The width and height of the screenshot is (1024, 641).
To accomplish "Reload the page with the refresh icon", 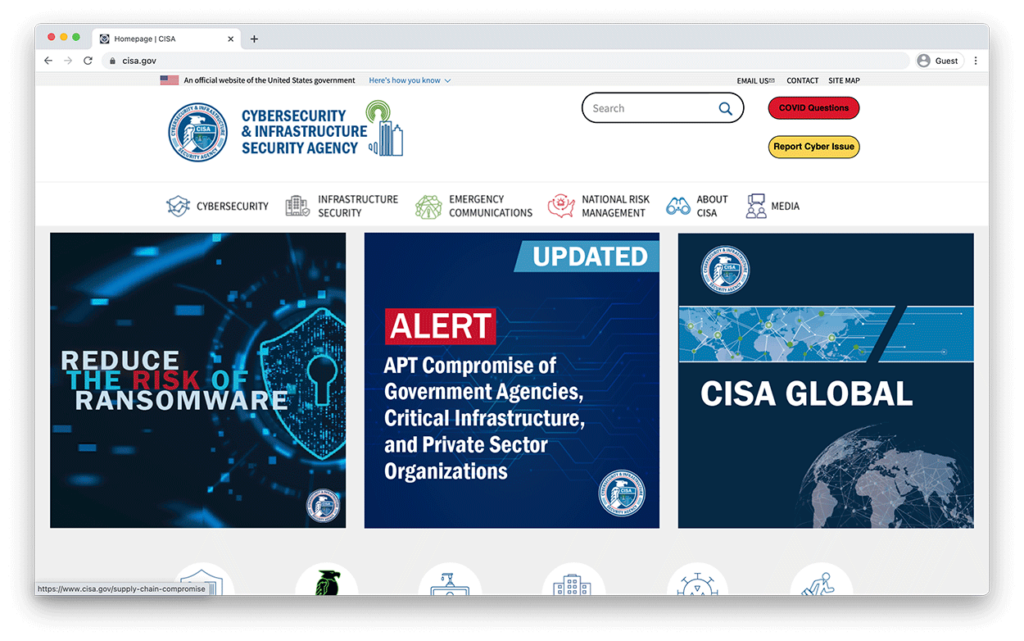I will 88,61.
